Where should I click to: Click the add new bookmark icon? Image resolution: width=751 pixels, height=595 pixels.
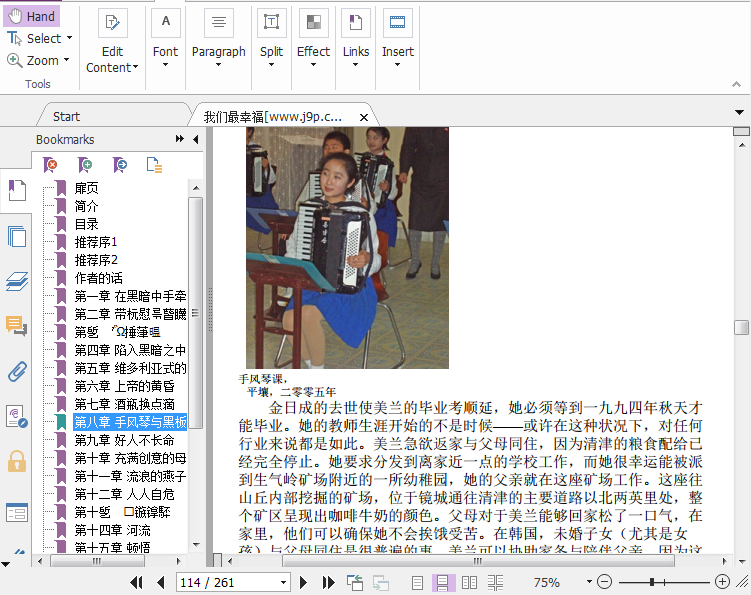86,165
